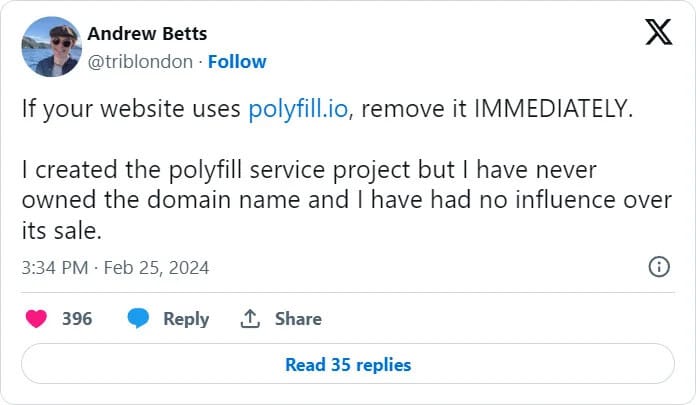696x405 pixels.
Task: Click the Reply label
Action: [186, 319]
